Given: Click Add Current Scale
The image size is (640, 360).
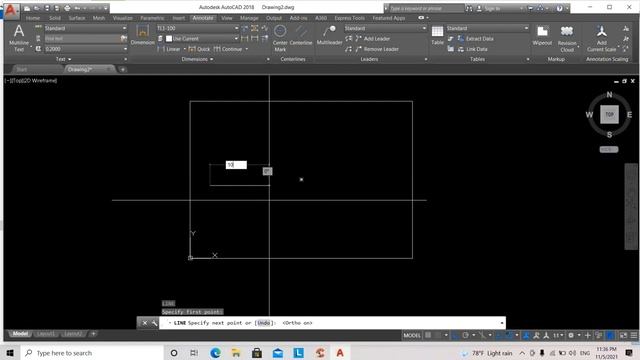Looking at the screenshot, I should 601,38.
